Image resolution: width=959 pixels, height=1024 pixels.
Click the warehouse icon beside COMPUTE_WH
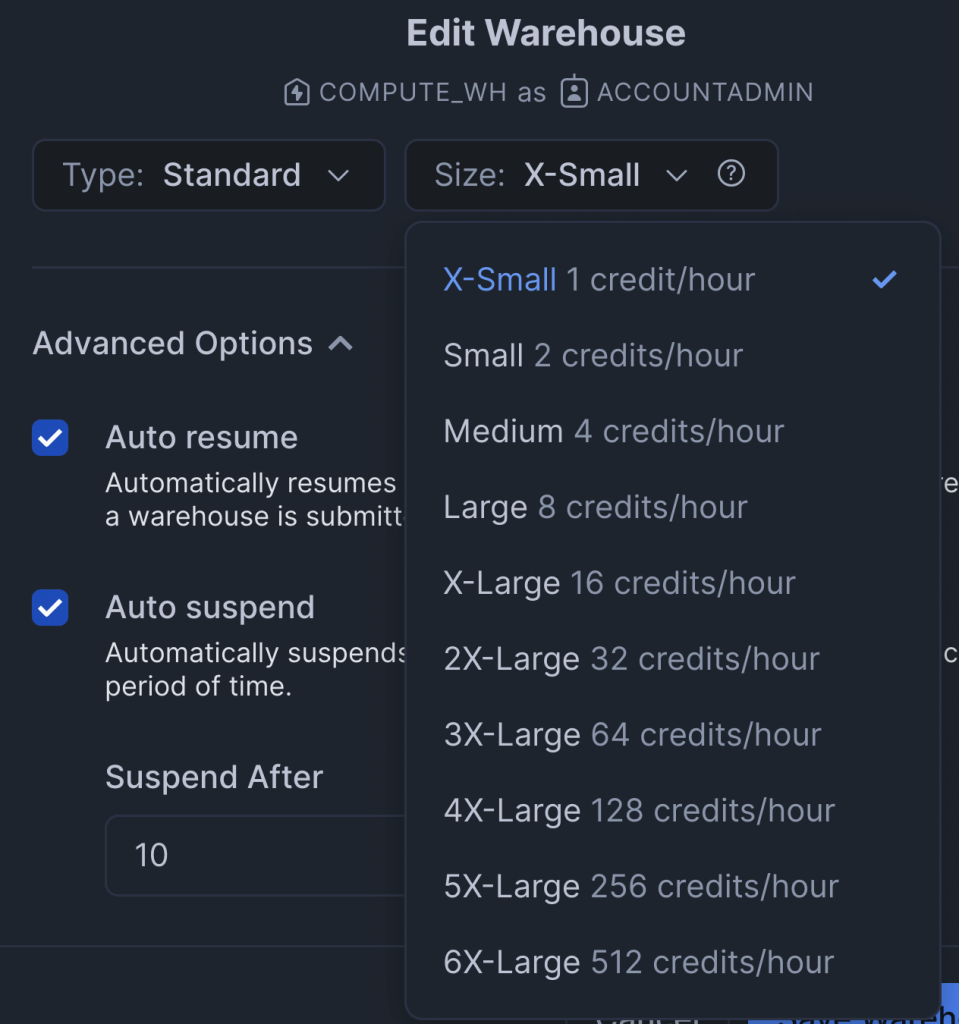pyautogui.click(x=296, y=93)
